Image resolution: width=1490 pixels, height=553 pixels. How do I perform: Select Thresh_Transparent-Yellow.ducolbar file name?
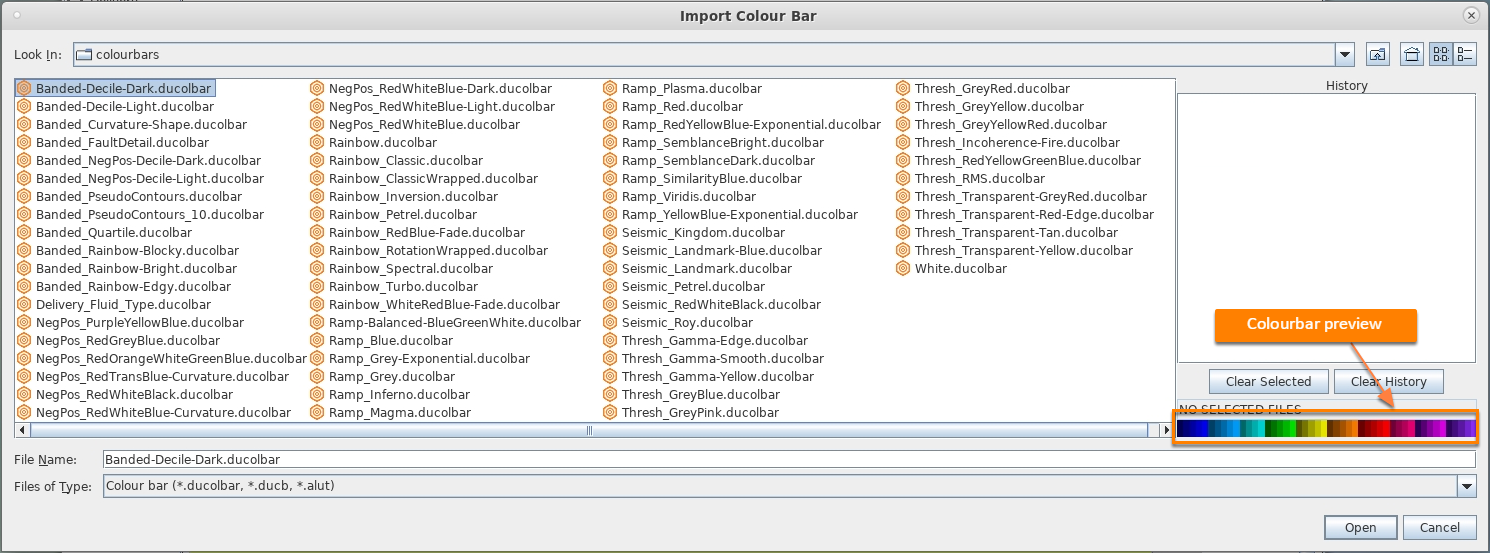1024,250
